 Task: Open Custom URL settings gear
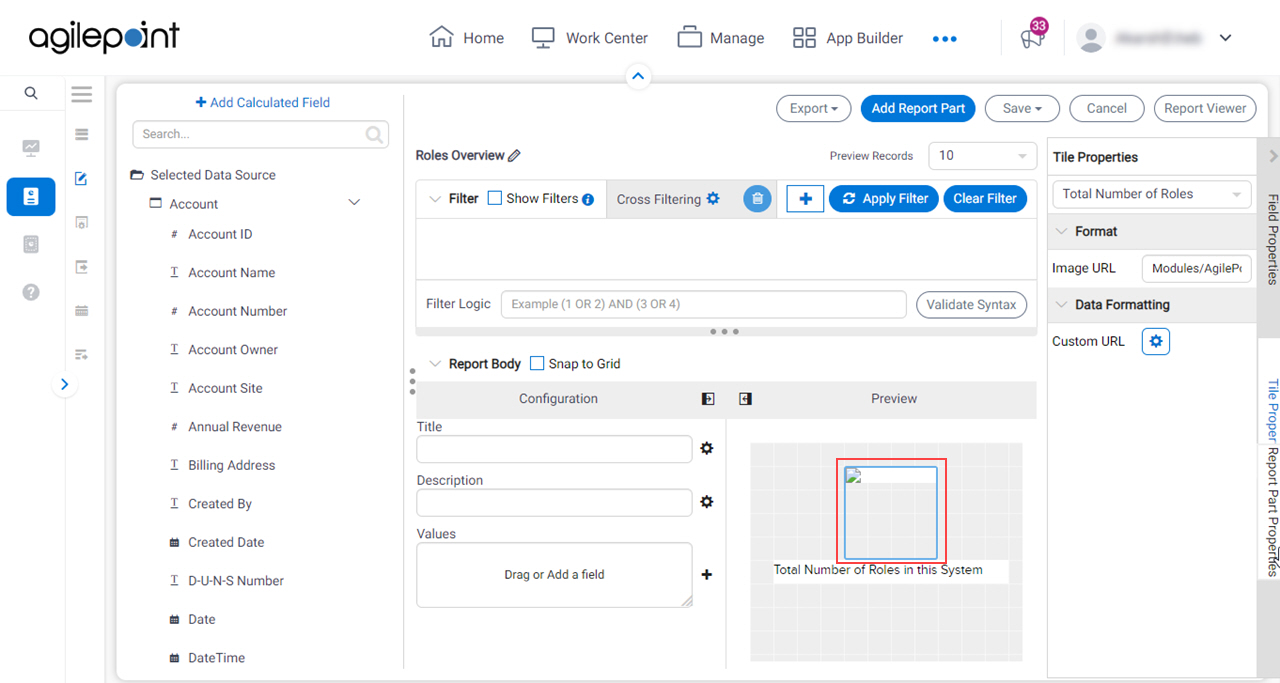[1156, 341]
